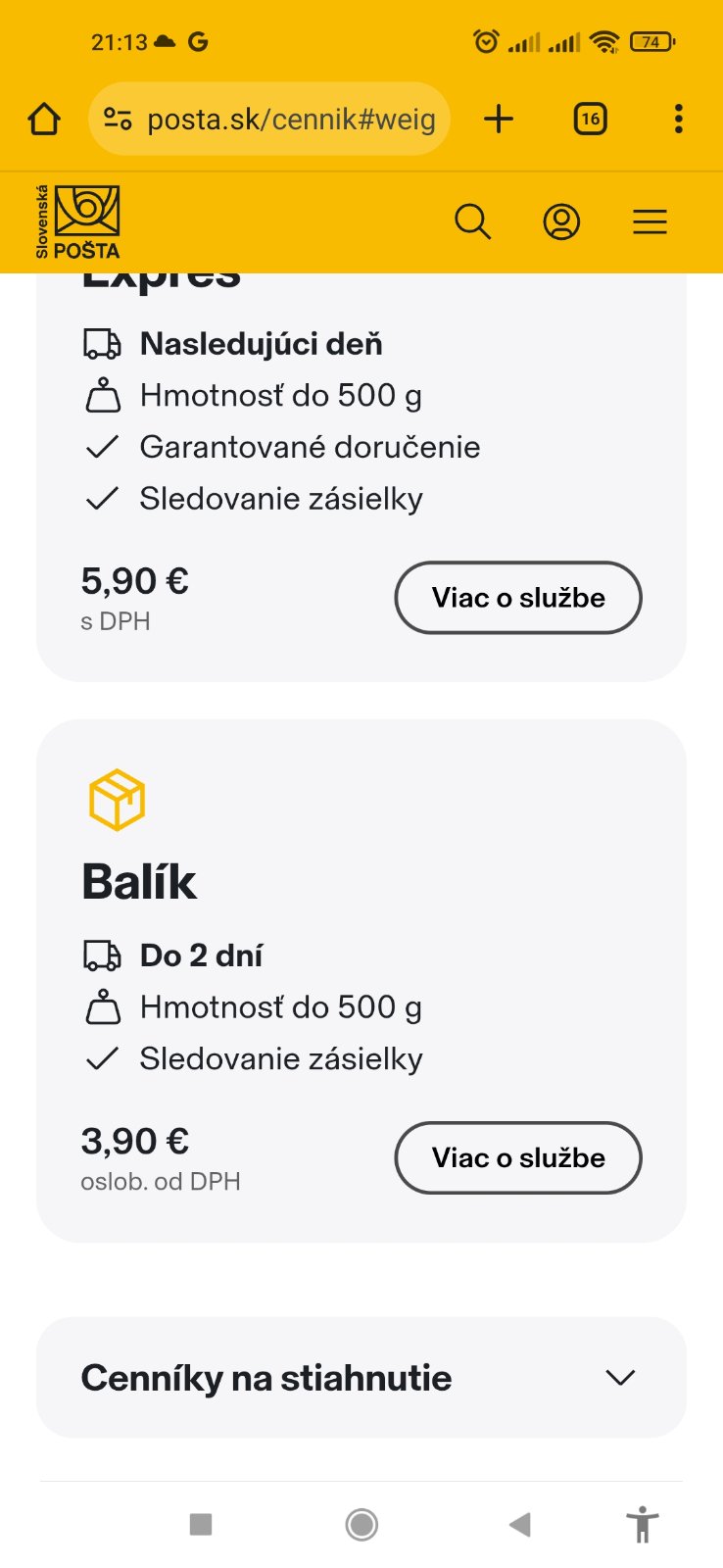Click the chevron beside Cenníky na stiahnutie

pos(620,1378)
